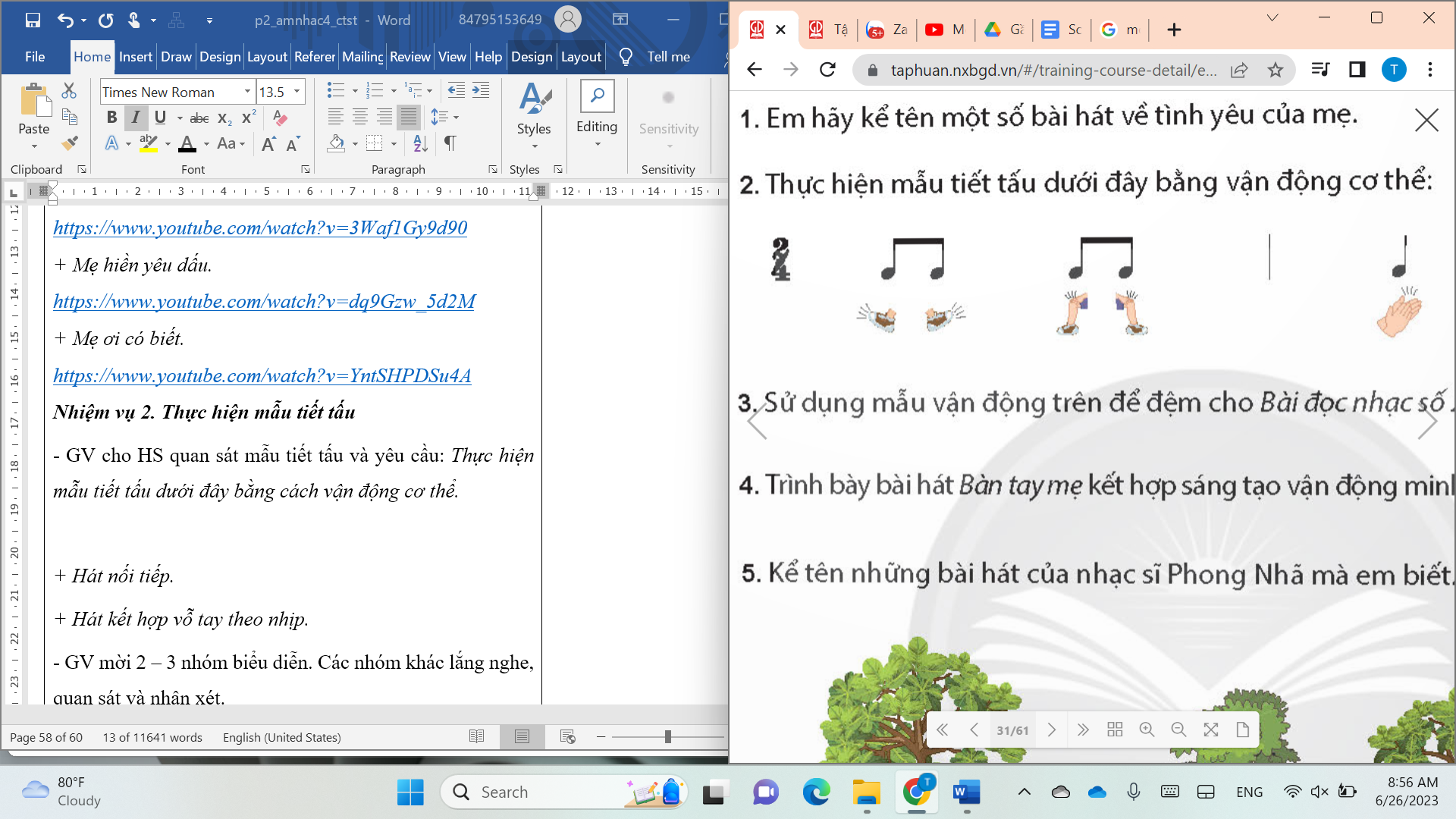Apply strikethrough formatting
Screen dimensions: 1456x819
point(199,118)
